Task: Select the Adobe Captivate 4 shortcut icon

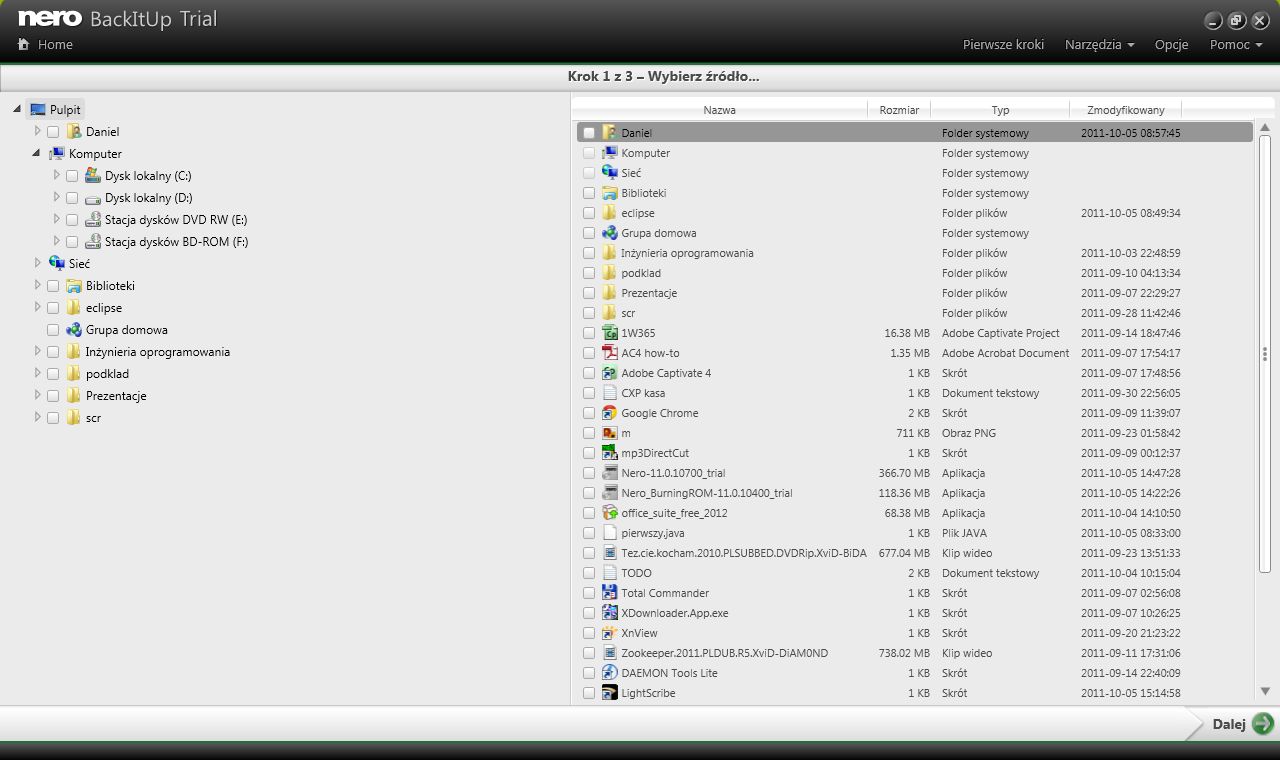Action: (610, 373)
